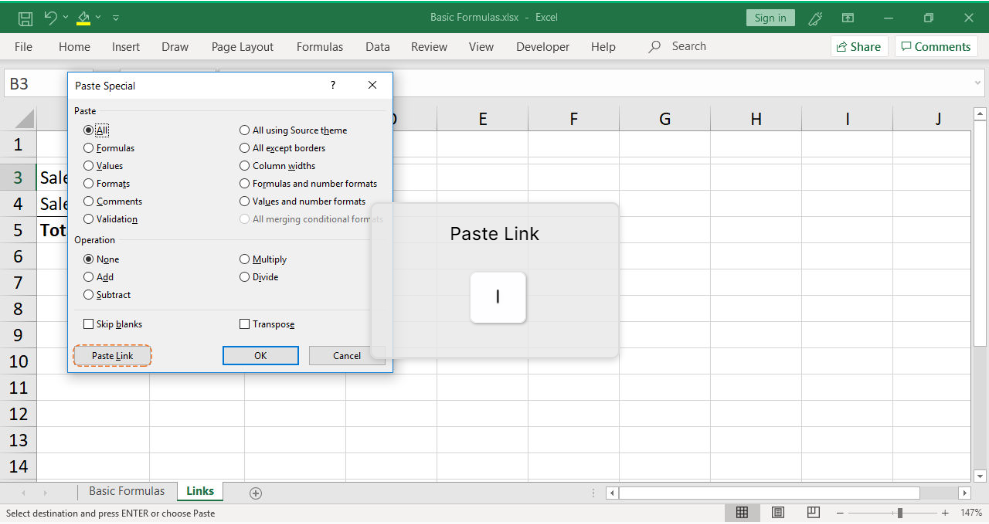This screenshot has width=989, height=524.
Task: Select the Divide operation radio
Action: point(259,277)
